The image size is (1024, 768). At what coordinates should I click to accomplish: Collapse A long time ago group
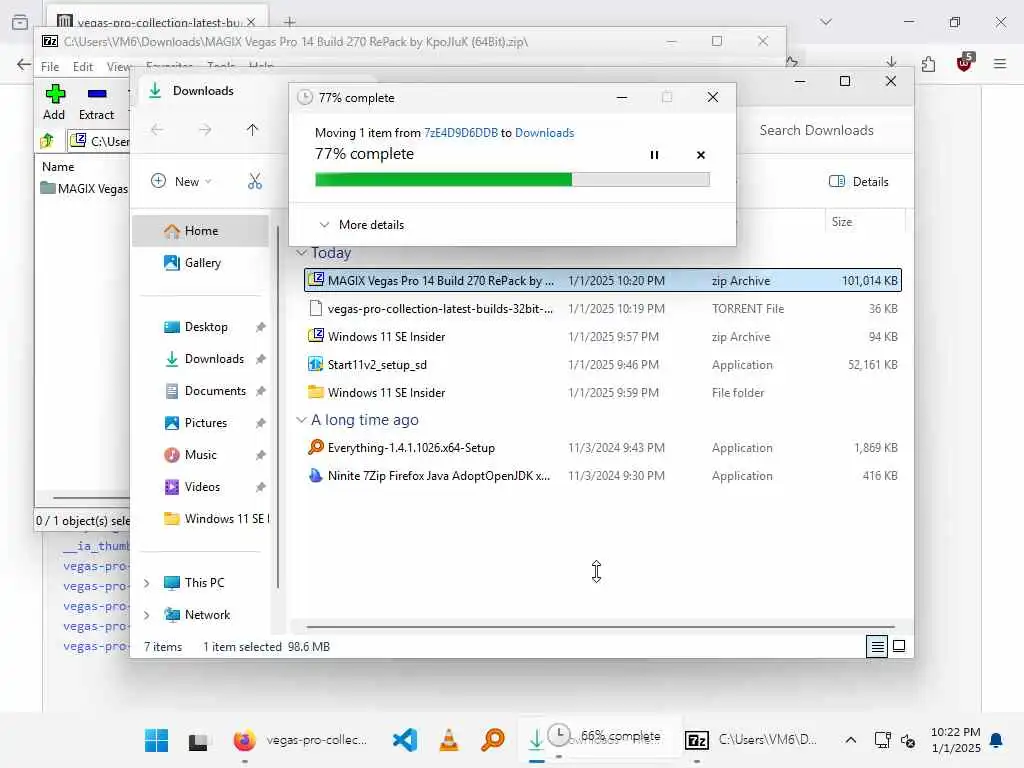[301, 420]
